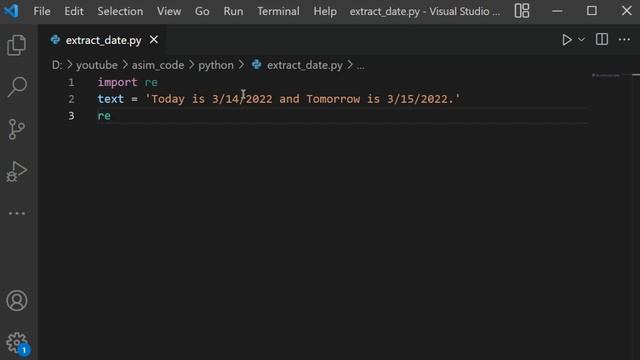Image resolution: width=640 pixels, height=360 pixels.
Task: Open the Accounts menu icon
Action: 17,301
